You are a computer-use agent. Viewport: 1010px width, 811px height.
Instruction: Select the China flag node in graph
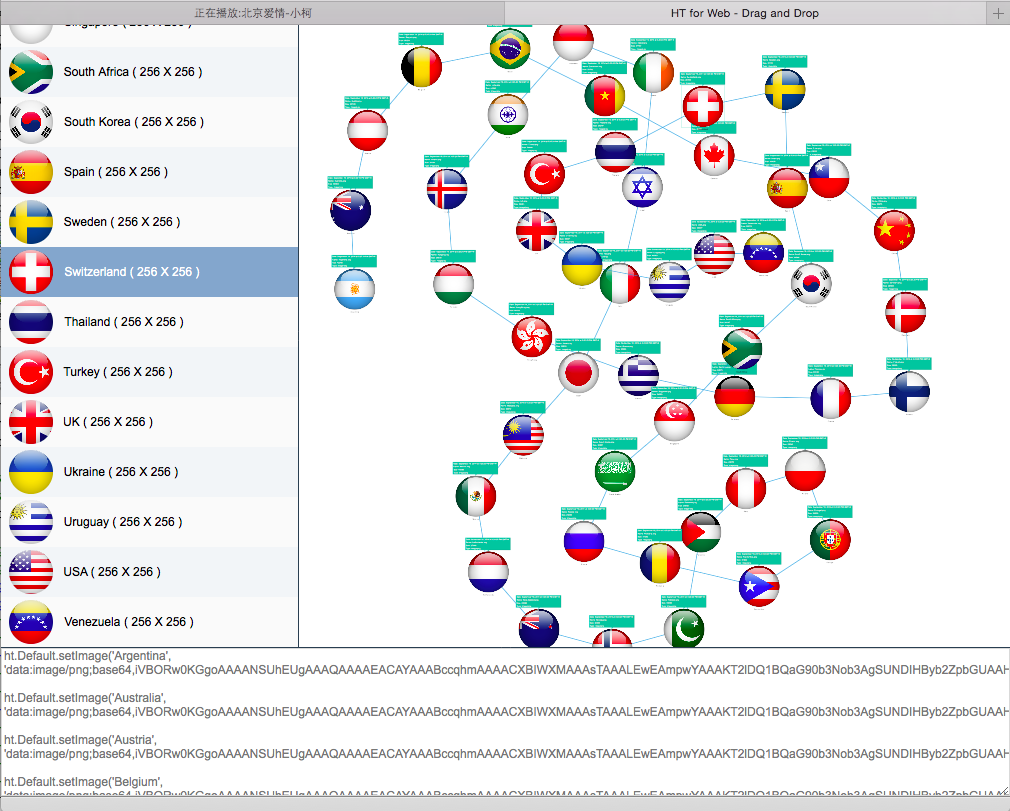894,231
